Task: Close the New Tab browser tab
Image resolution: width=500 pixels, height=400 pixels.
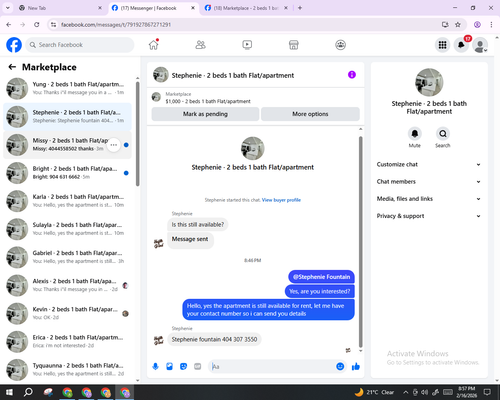Action: tap(100, 8)
